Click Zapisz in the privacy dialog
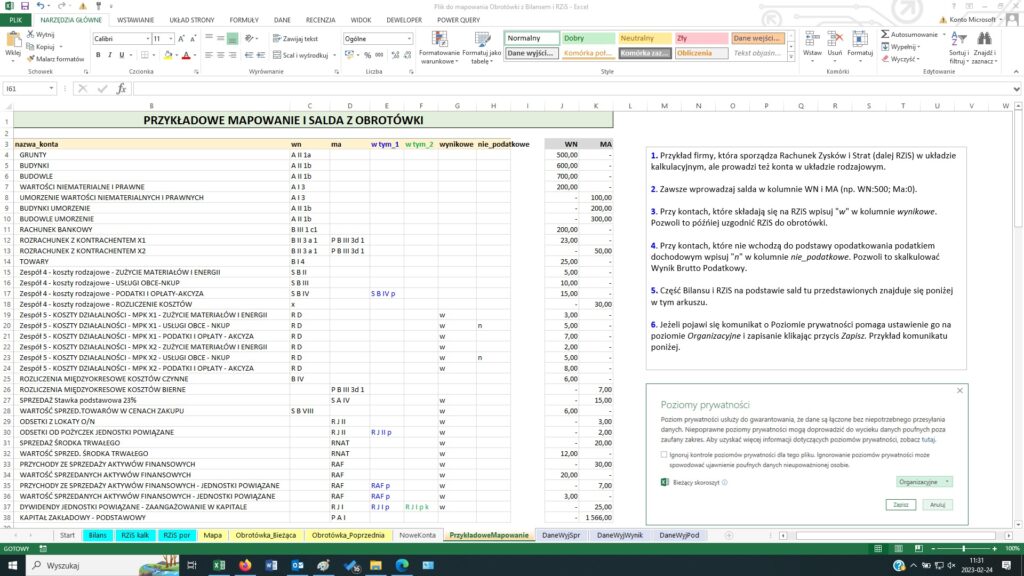The image size is (1024, 576). 900,505
